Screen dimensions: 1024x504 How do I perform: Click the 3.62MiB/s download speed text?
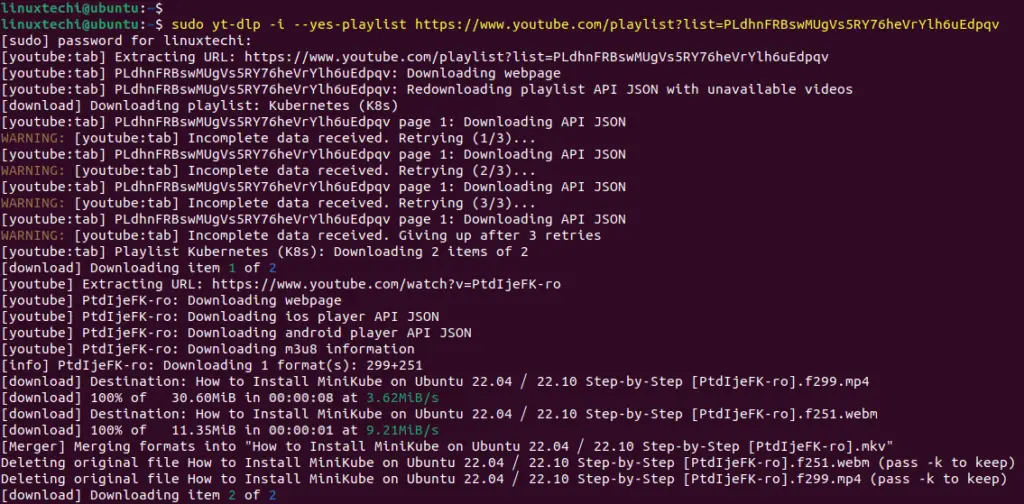point(402,398)
